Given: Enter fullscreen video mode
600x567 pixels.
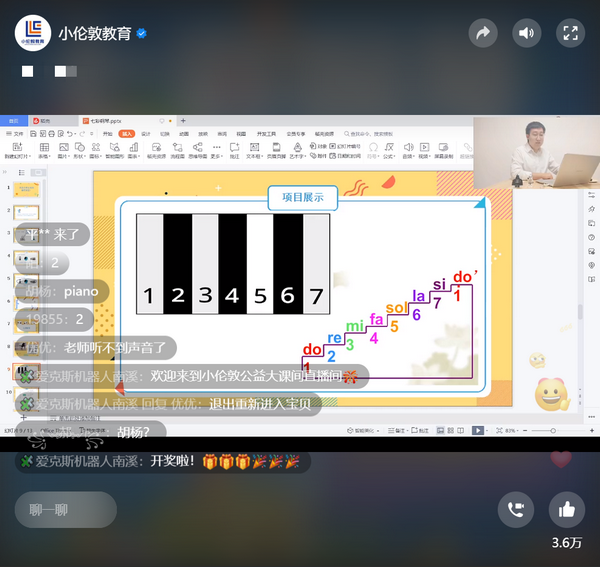Looking at the screenshot, I should coord(570,33).
